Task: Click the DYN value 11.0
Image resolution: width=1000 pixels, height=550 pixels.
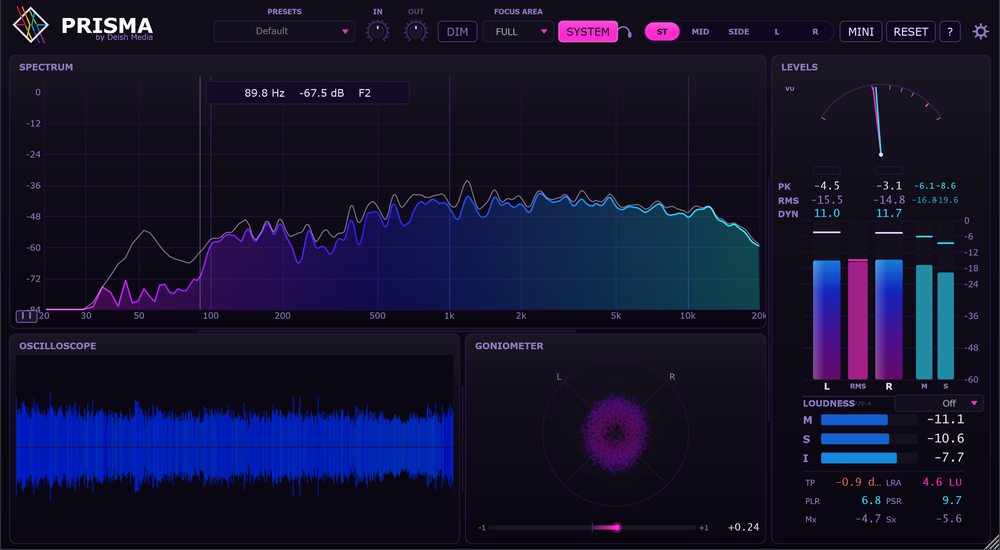Action: [827, 214]
